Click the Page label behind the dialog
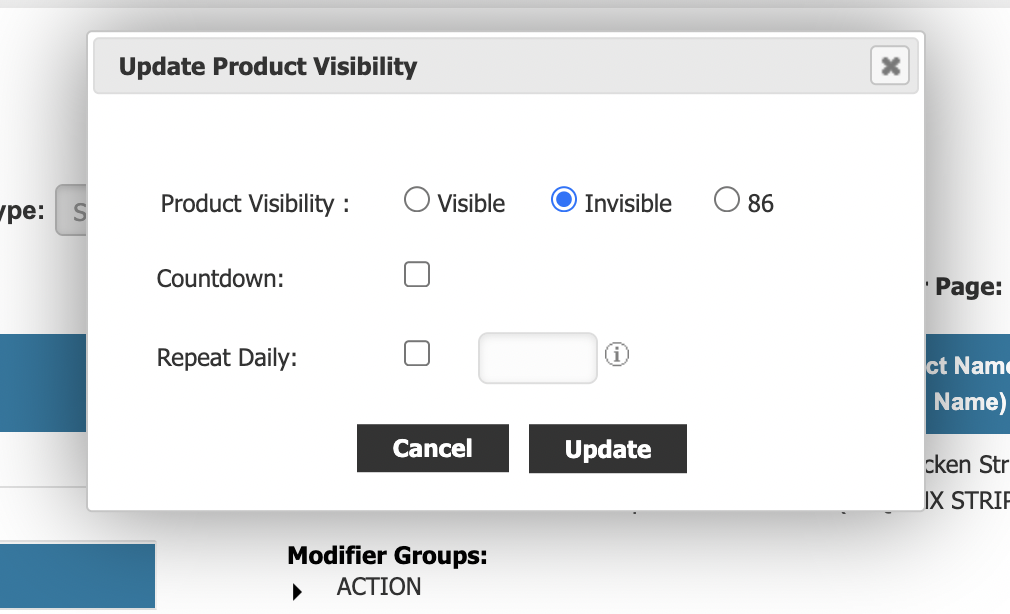 point(966,287)
